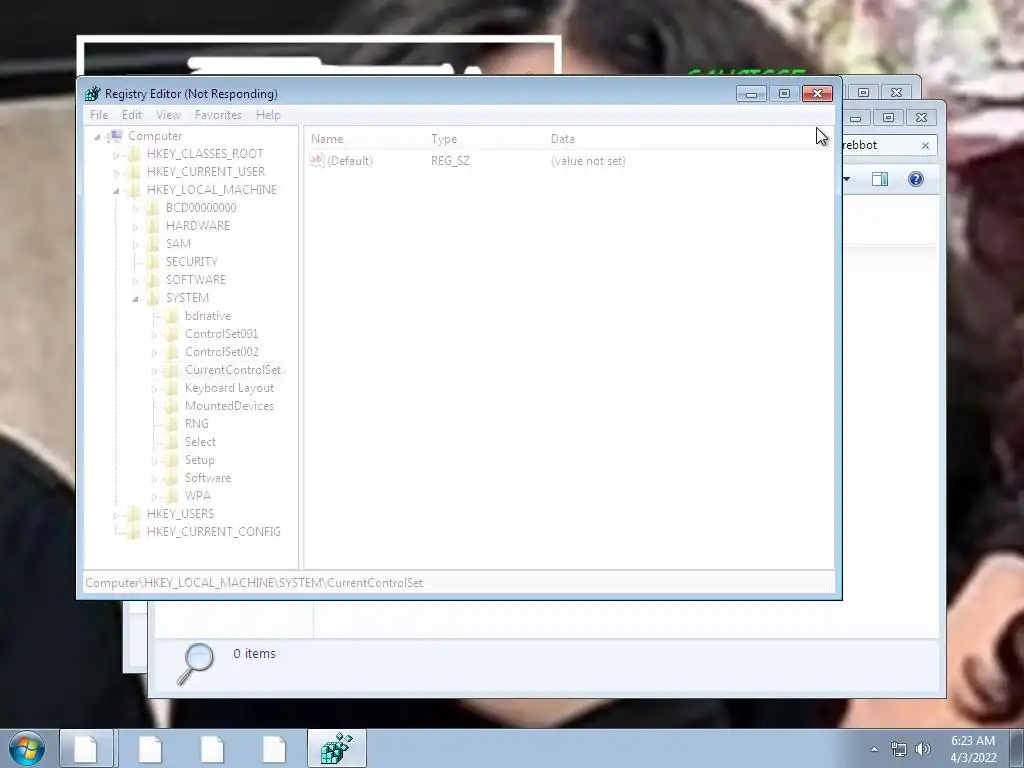The image size is (1024, 768).
Task: Expand the BCD00000000 node arrow
Action: 135,208
